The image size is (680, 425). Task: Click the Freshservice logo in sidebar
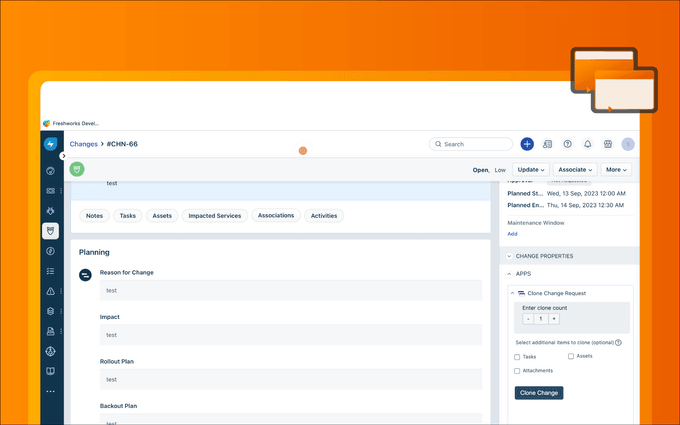coord(50,144)
